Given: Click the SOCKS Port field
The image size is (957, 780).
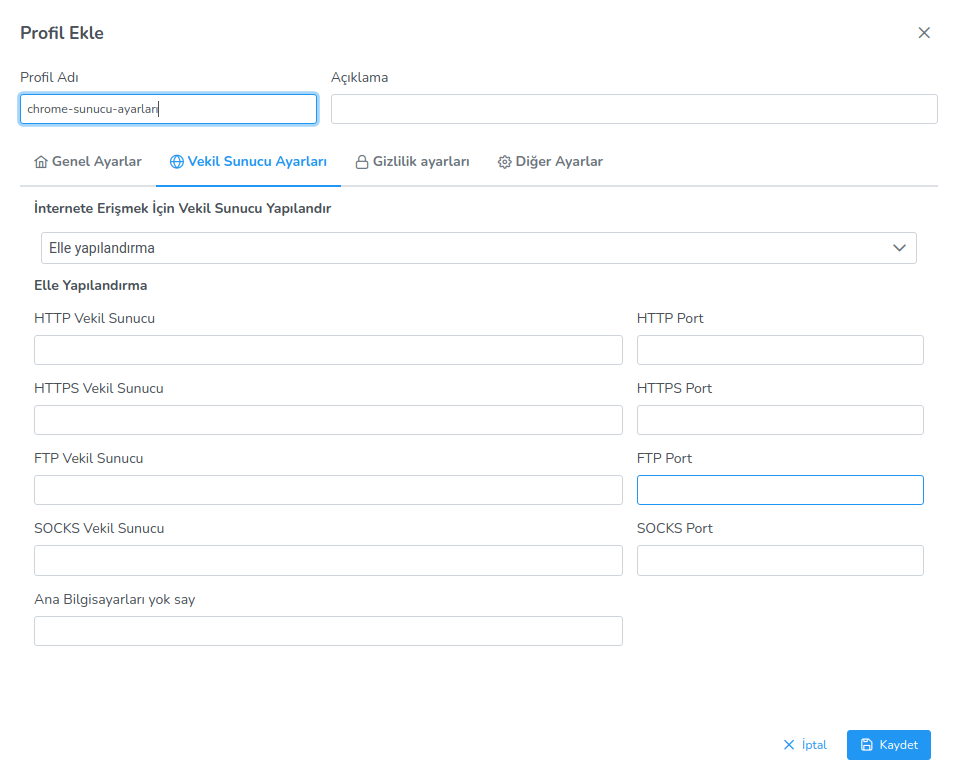Looking at the screenshot, I should coord(780,560).
